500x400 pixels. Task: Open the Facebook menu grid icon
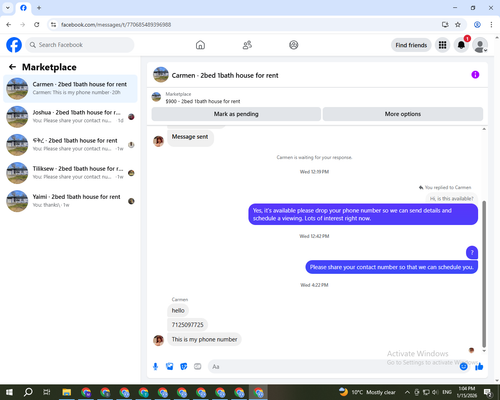[442, 45]
